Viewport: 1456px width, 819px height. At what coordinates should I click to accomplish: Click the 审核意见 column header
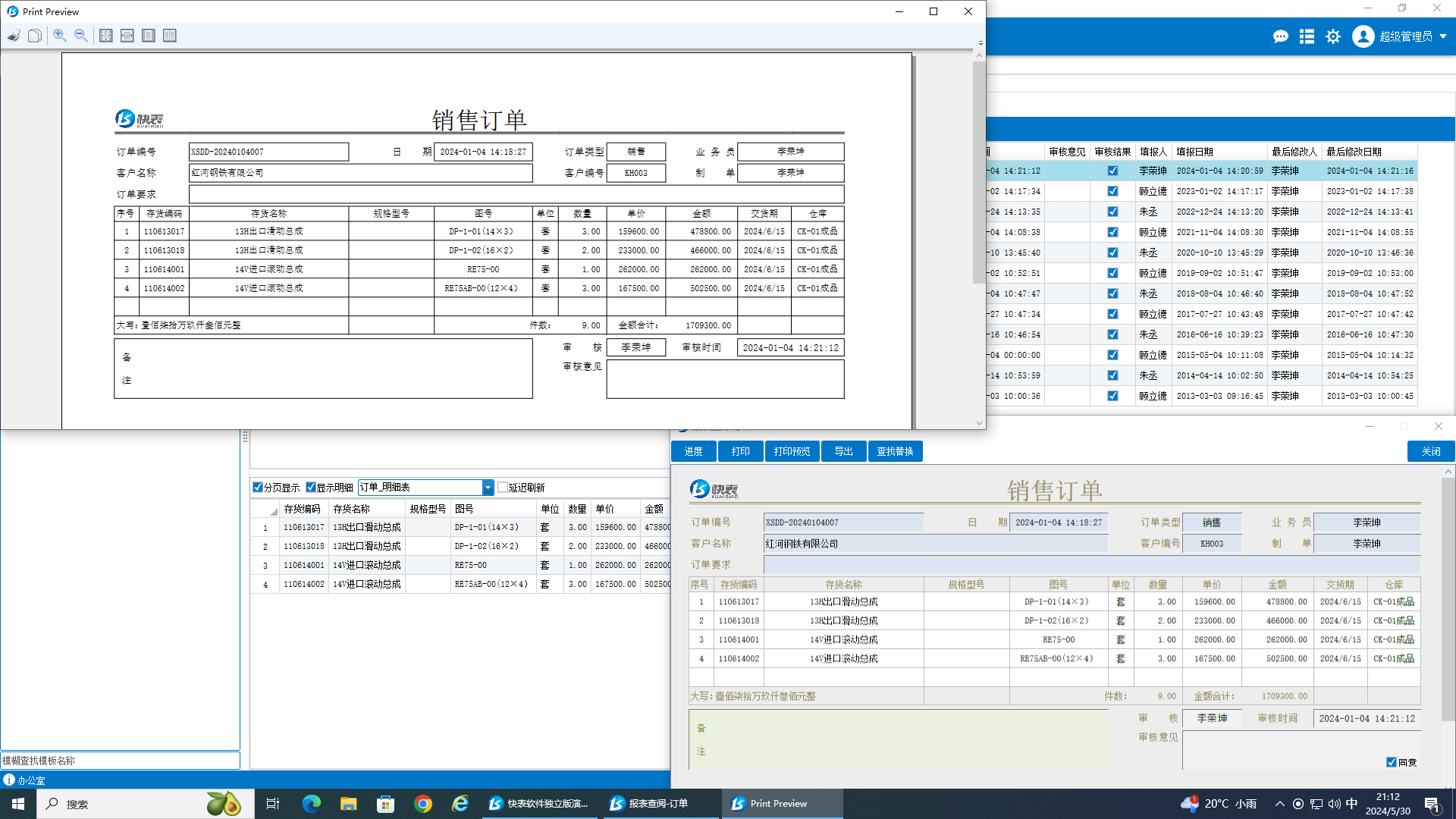point(1067,152)
